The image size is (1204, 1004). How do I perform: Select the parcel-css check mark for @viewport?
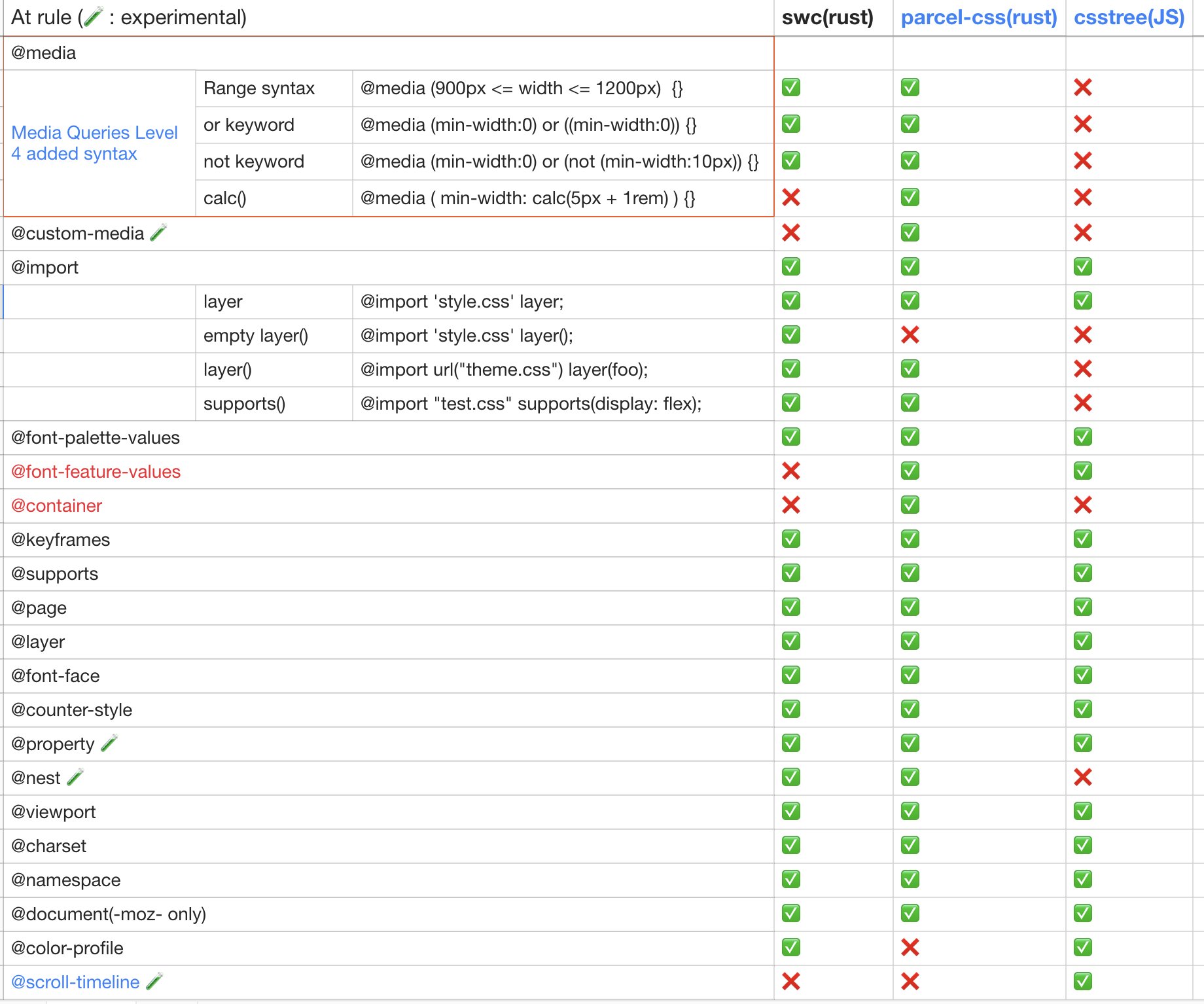(910, 811)
